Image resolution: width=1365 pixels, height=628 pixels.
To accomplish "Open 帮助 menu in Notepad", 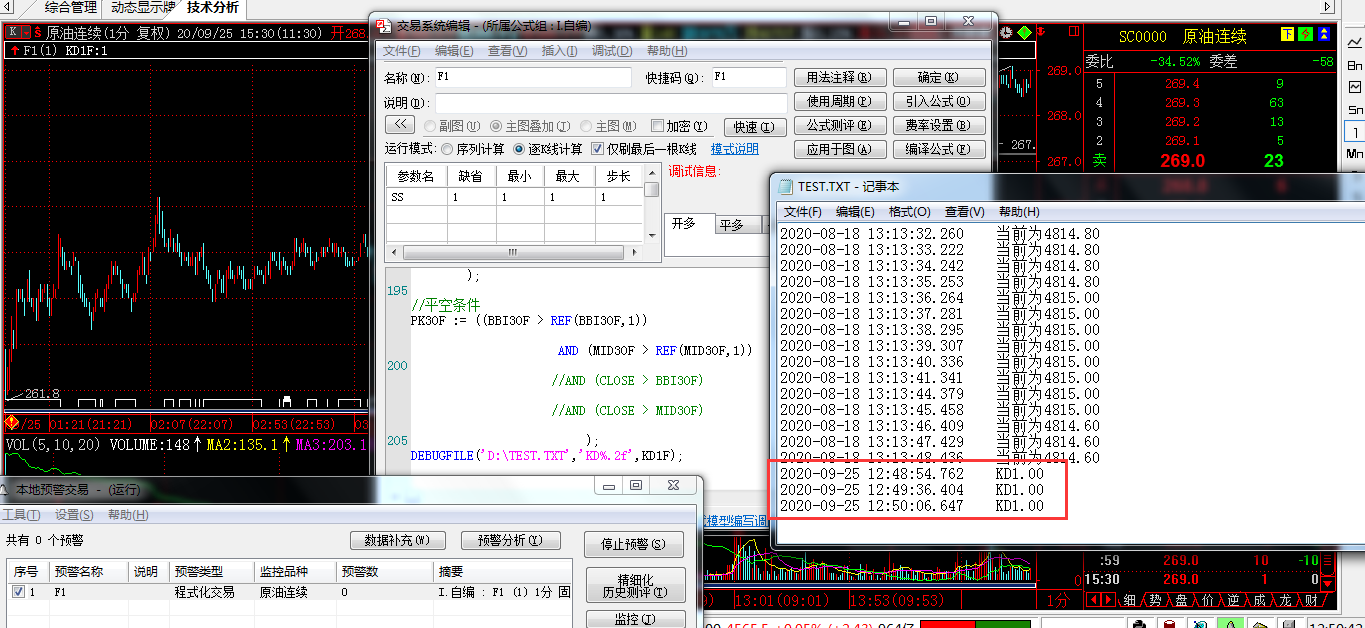I will click(1019, 212).
